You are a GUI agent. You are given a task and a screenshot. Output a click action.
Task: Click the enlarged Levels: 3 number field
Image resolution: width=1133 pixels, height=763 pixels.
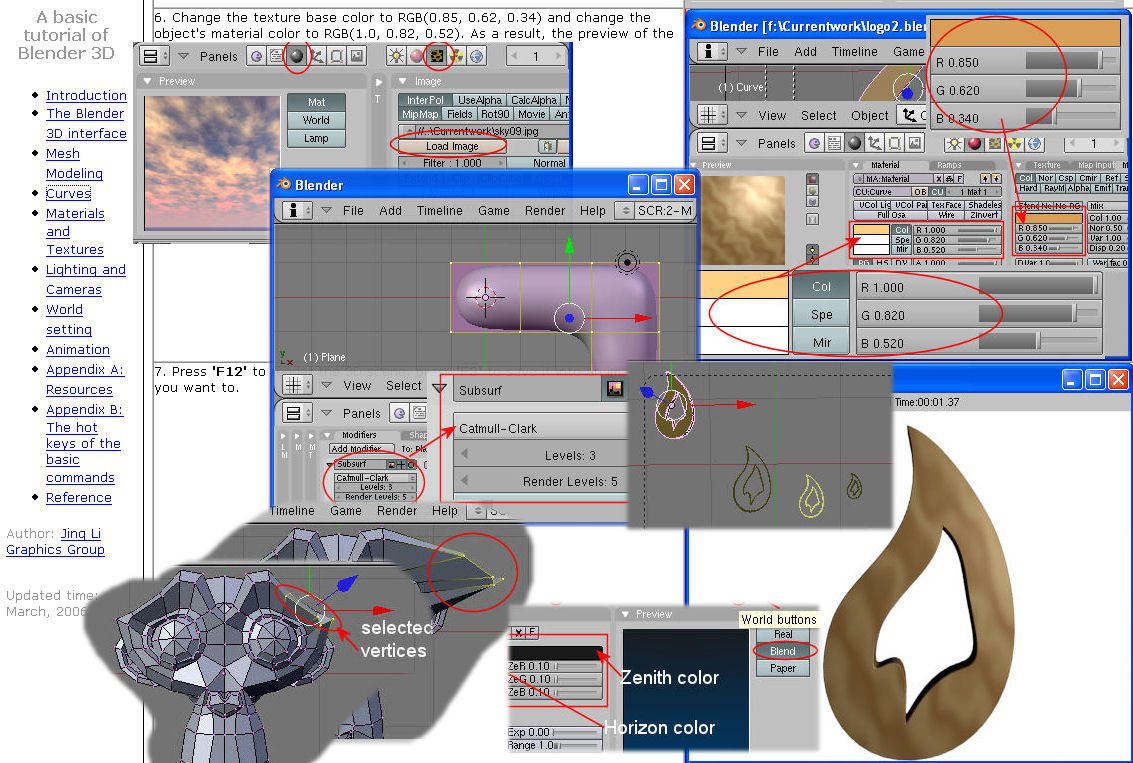[x=540, y=455]
